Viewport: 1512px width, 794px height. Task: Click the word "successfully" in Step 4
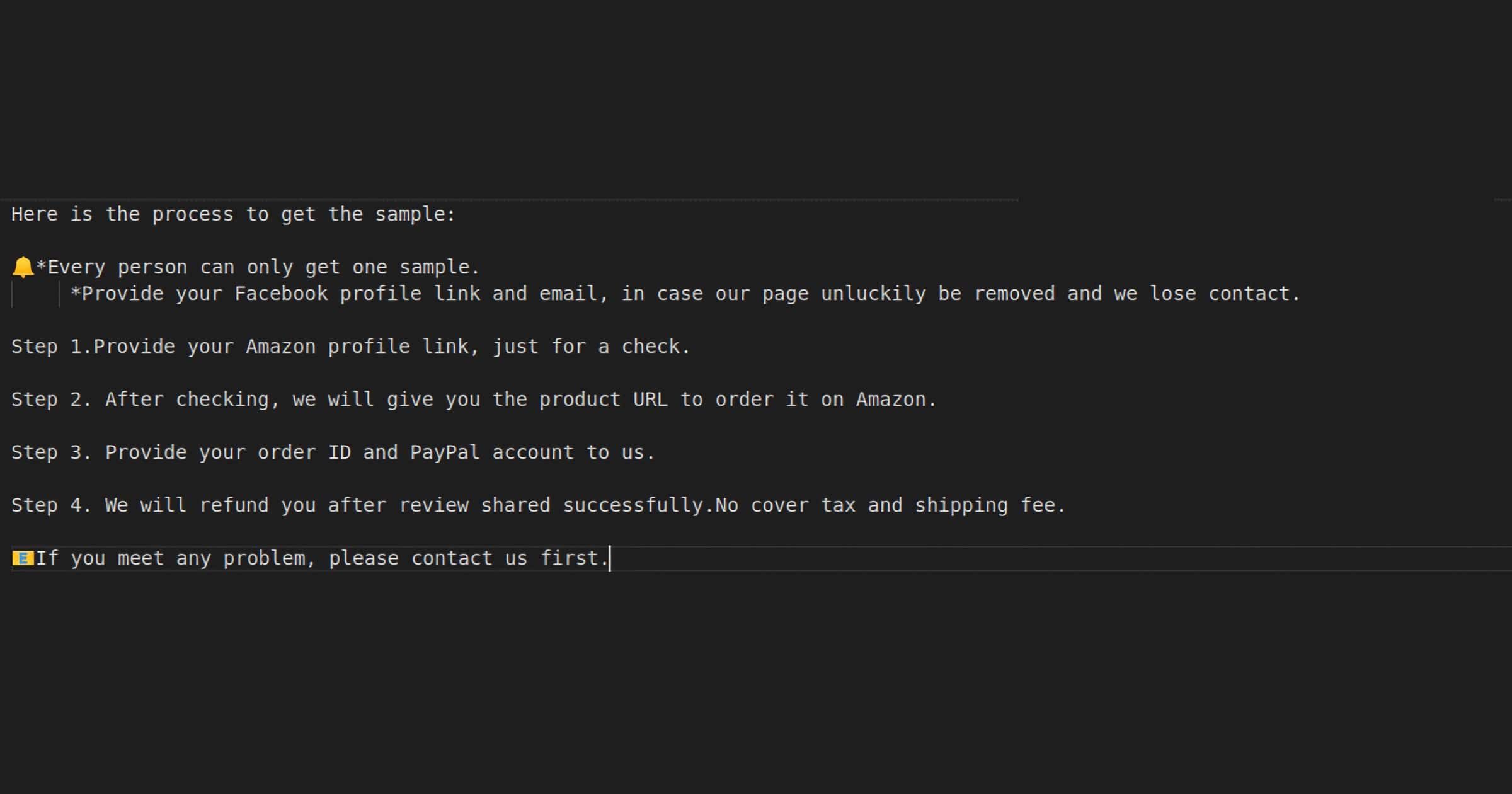click(633, 505)
